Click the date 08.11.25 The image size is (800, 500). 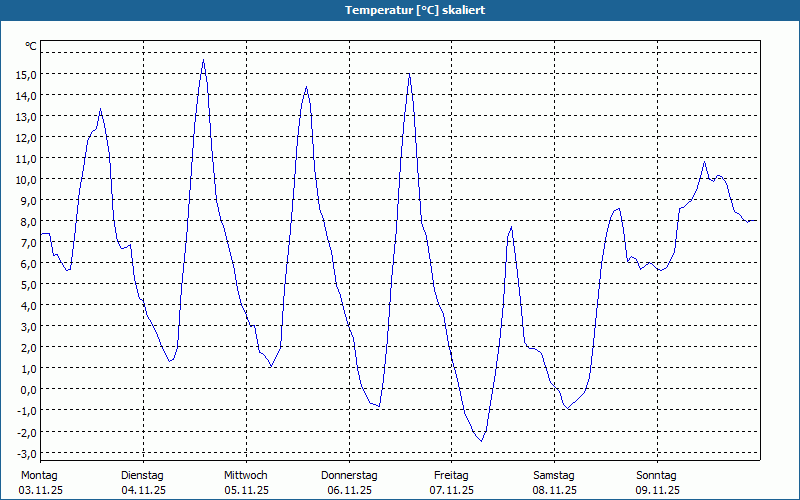555,491
